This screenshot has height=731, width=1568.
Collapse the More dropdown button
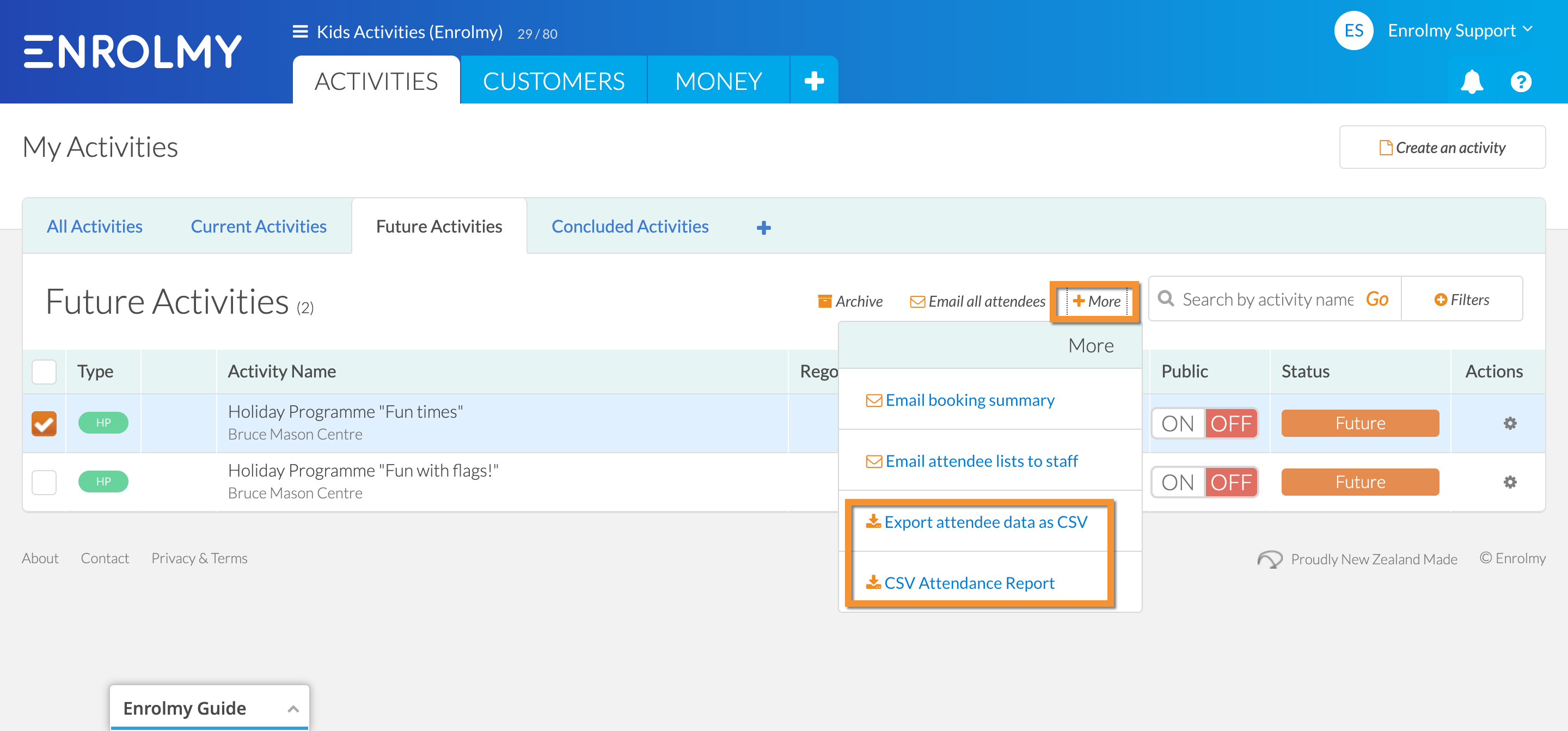(1097, 302)
